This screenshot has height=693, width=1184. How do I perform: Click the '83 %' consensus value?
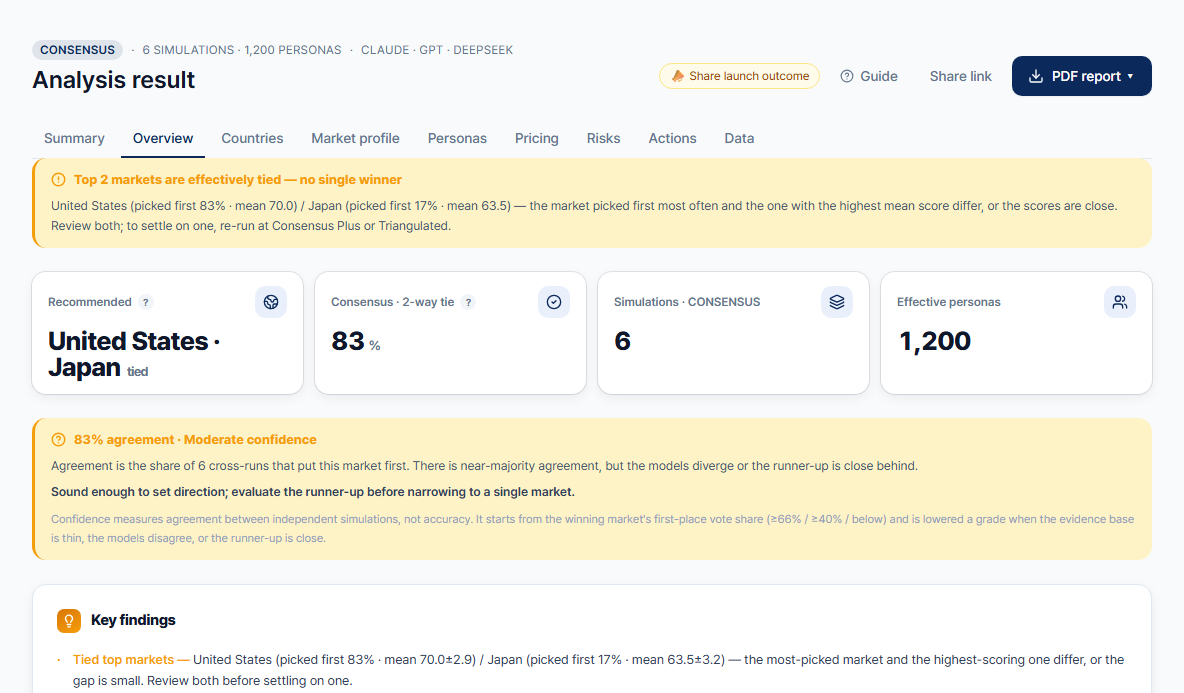point(356,341)
